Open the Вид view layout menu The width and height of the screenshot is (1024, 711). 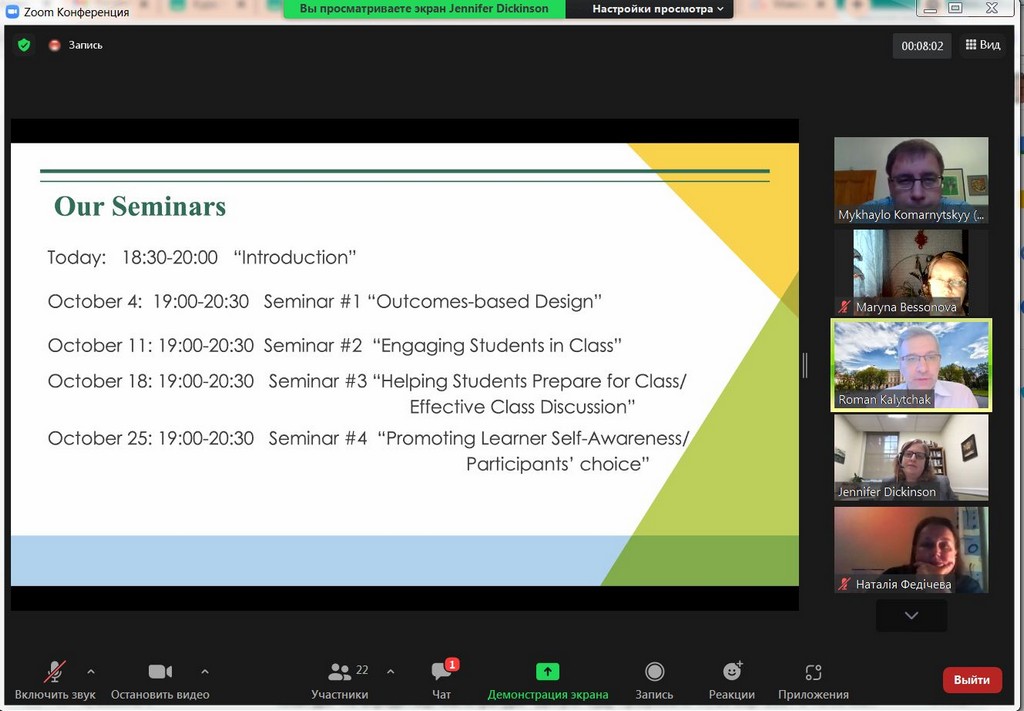click(x=982, y=45)
